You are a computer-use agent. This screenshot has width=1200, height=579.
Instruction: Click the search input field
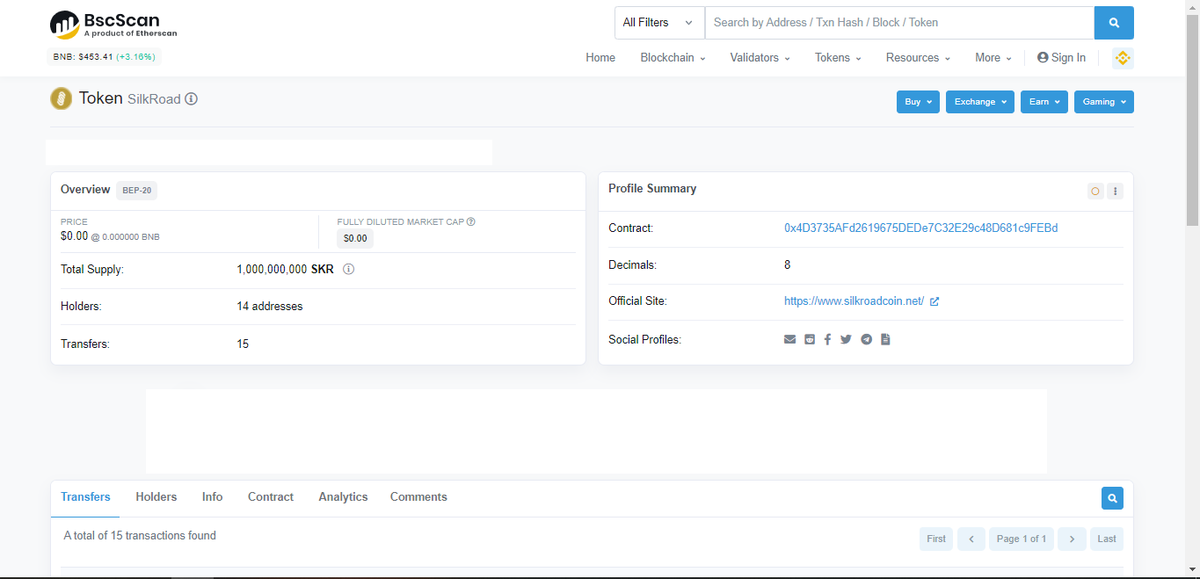(x=899, y=22)
